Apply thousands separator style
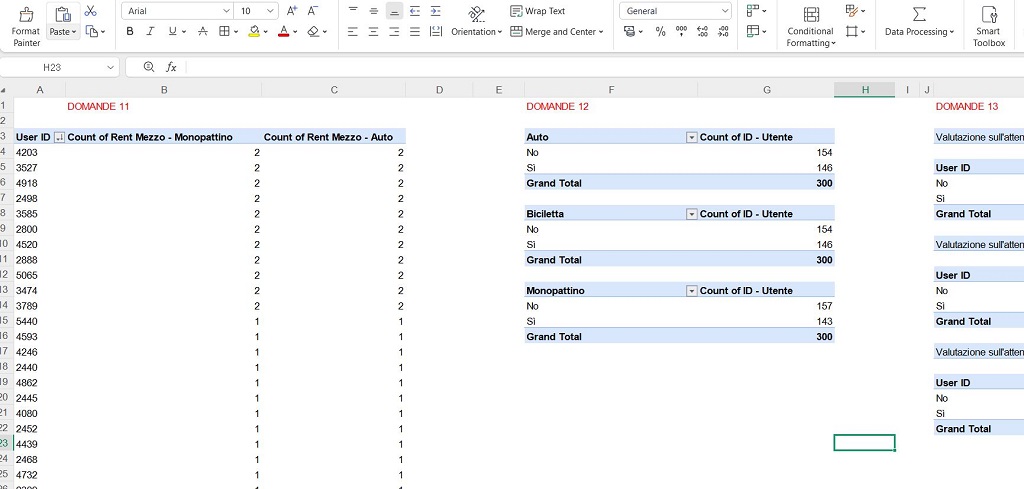Screen dimensions: 1024x489 point(681,31)
